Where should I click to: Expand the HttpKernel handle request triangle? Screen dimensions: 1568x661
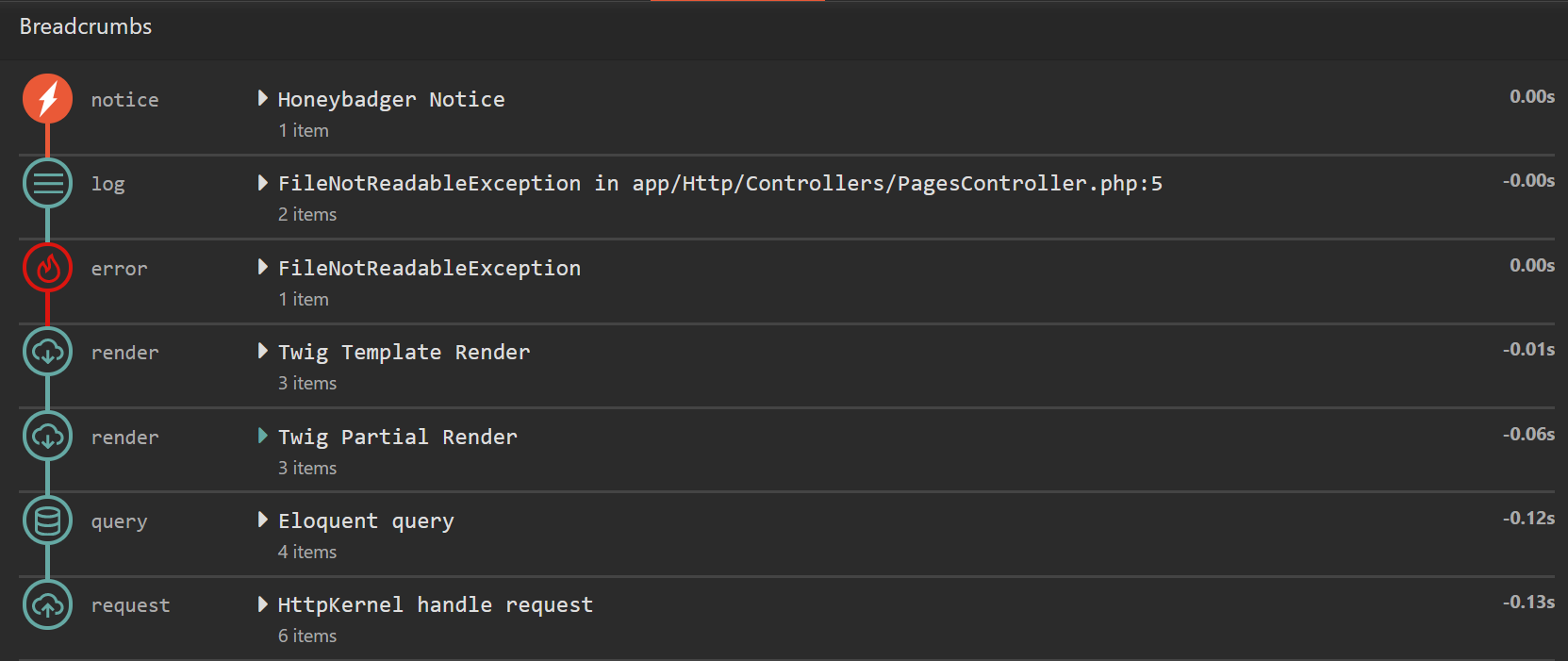(263, 604)
